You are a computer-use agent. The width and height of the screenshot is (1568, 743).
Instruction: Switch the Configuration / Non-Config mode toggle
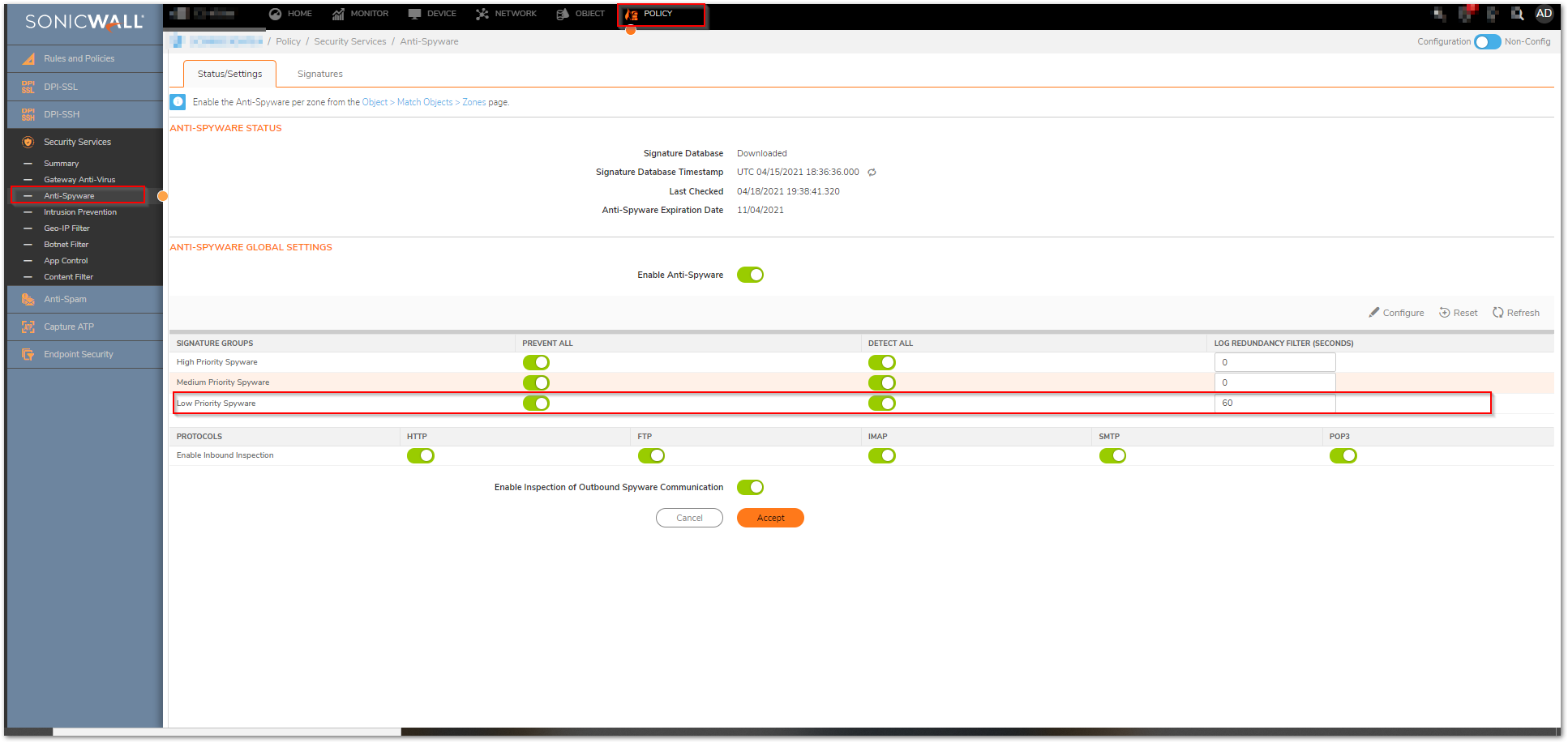[1487, 41]
